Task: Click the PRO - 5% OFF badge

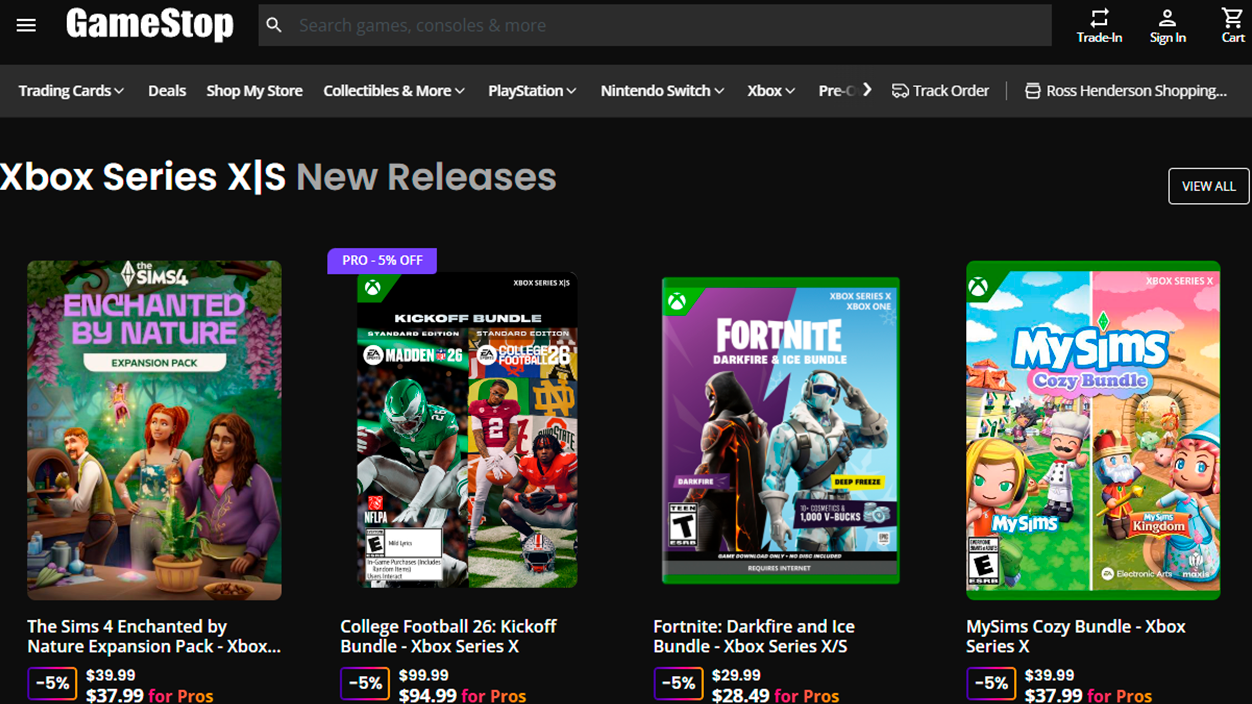Action: (x=381, y=260)
